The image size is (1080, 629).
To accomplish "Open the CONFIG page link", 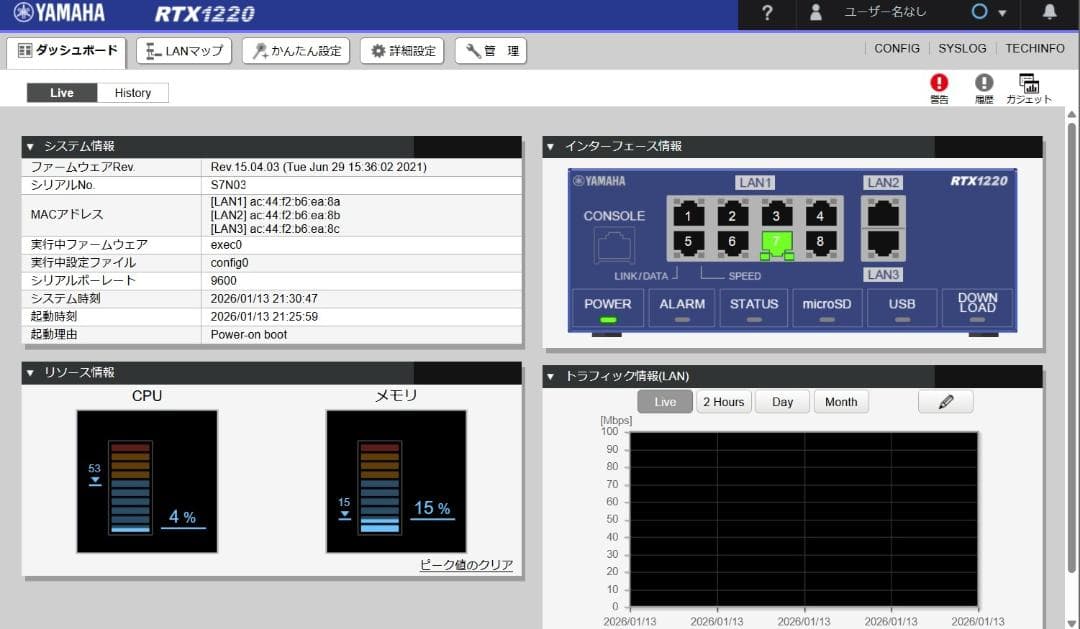I will click(896, 48).
